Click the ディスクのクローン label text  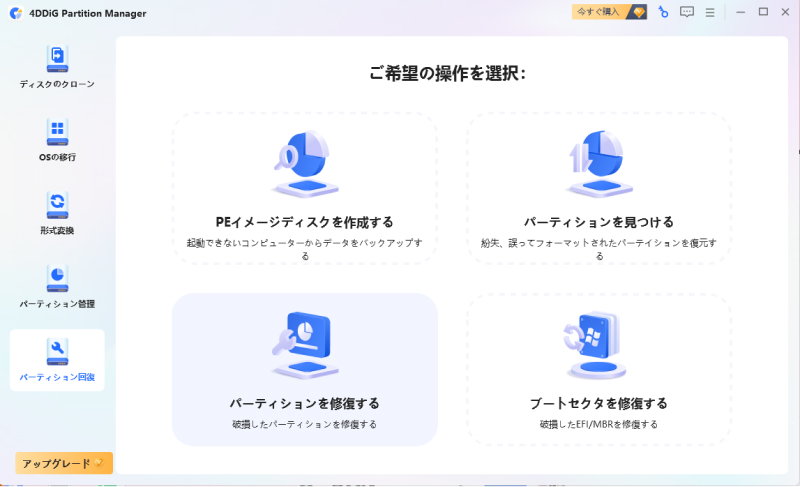[x=57, y=84]
